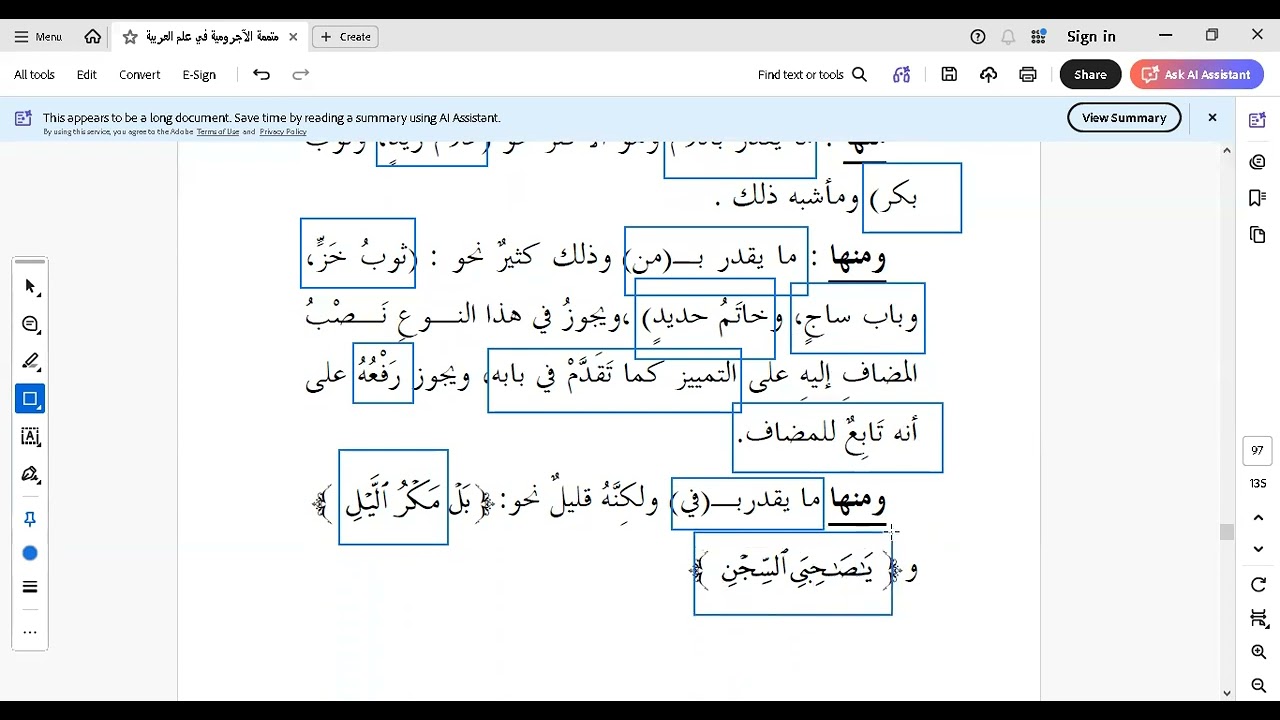This screenshot has width=1280, height=720.
Task: Rotate the page view
Action: (x=1258, y=585)
